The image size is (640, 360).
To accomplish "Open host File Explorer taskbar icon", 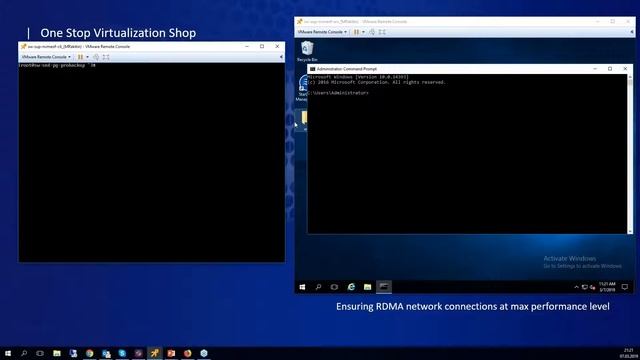I will 57,353.
